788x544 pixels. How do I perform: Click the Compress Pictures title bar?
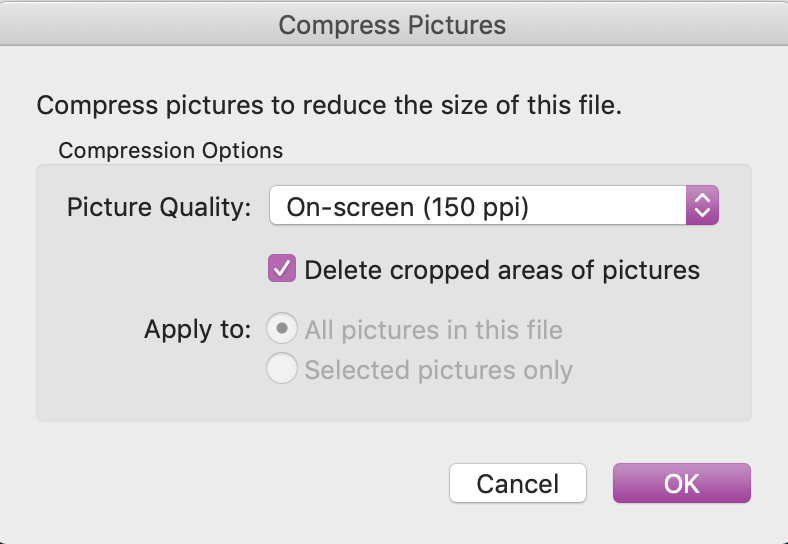click(x=392, y=24)
